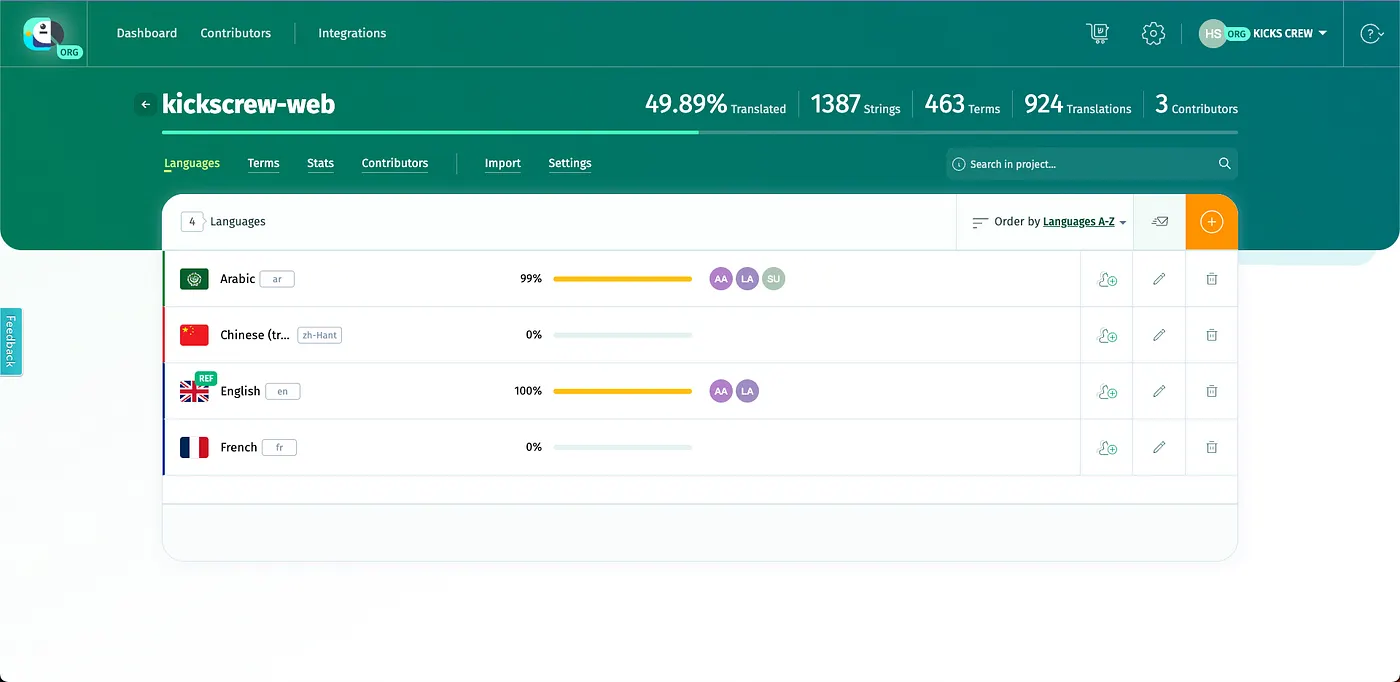
Task: Click the 463 Terms statistic
Action: coord(962,104)
